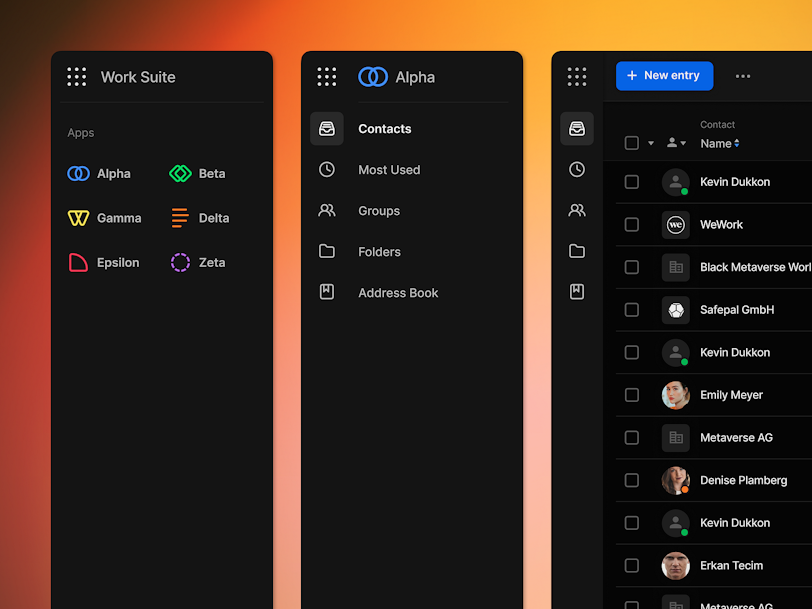This screenshot has height=609, width=812.
Task: Open the contact type filter dropdown
Action: (x=676, y=142)
